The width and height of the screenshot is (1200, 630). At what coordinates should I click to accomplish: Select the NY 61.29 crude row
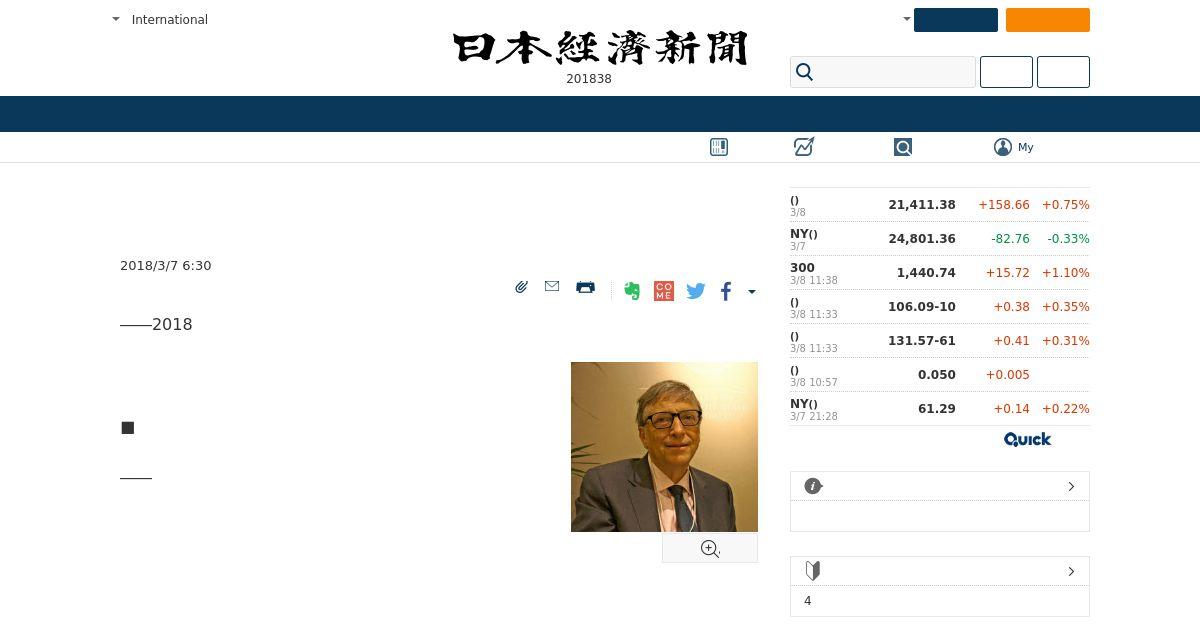[940, 409]
